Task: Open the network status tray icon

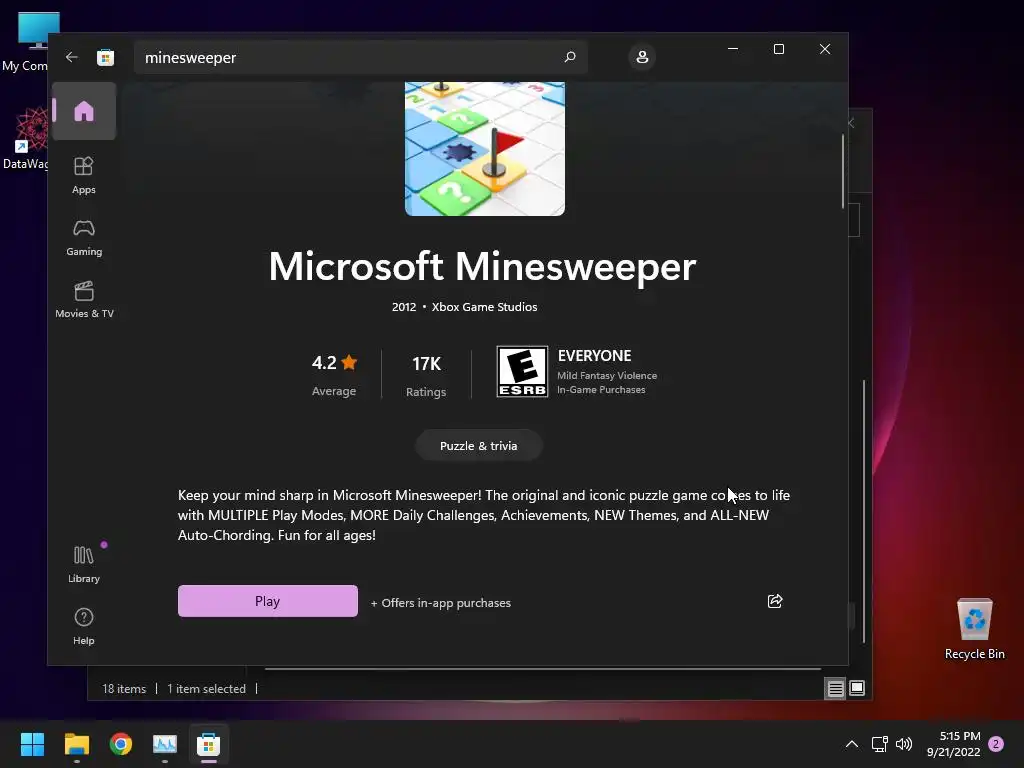Action: pyautogui.click(x=879, y=744)
